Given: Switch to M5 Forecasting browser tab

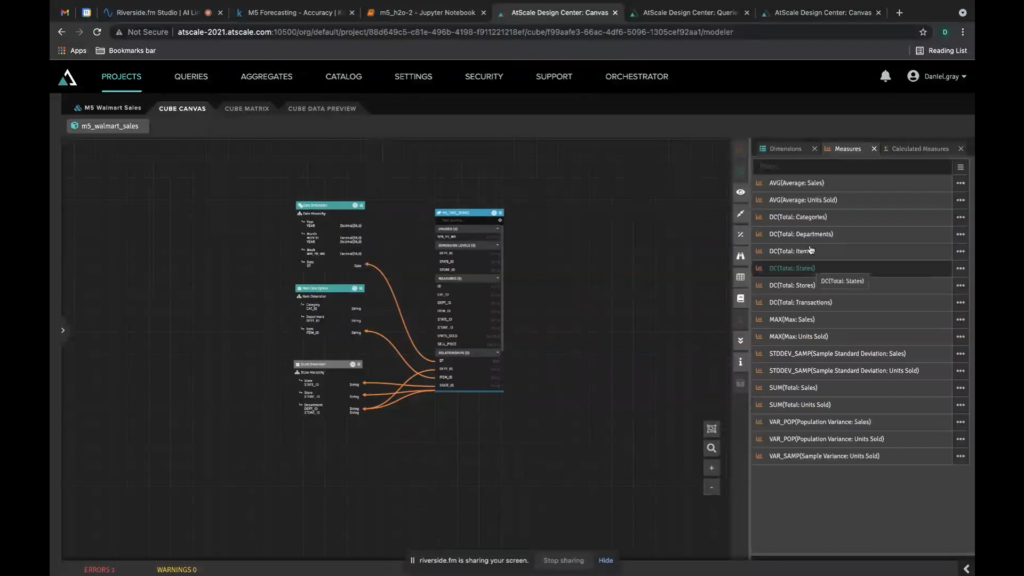Looking at the screenshot, I should pos(295,12).
